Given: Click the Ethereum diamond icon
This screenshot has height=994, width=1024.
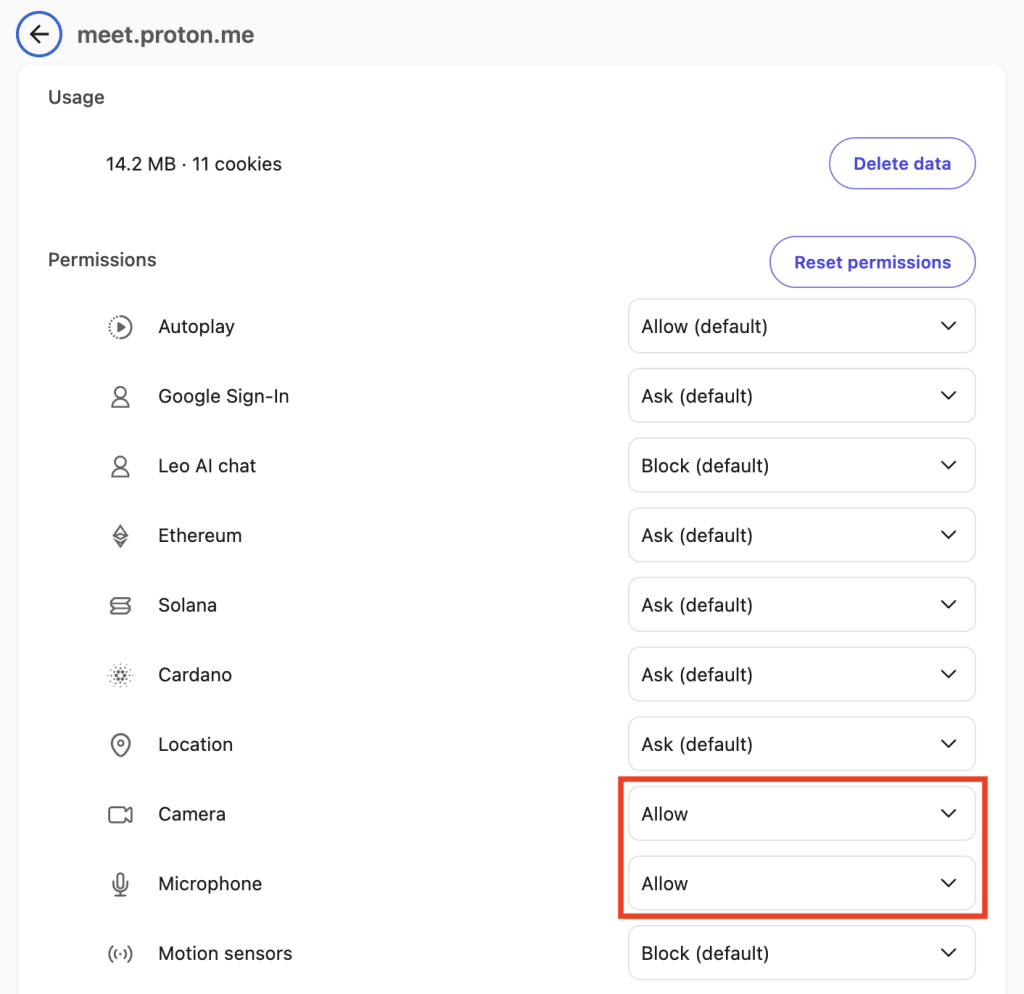Looking at the screenshot, I should pyautogui.click(x=120, y=535).
